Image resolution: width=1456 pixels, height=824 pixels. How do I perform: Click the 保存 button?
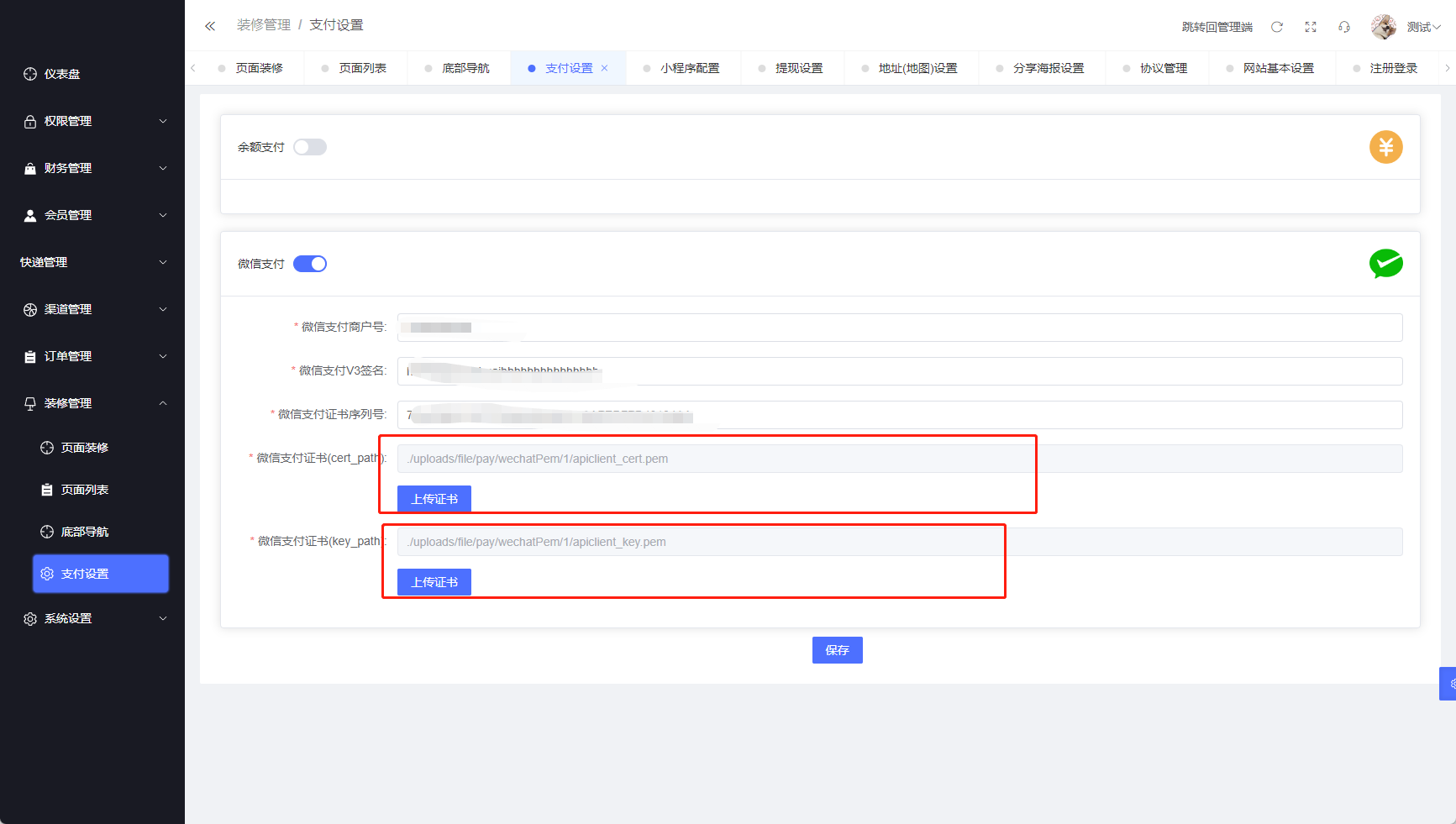click(x=837, y=650)
